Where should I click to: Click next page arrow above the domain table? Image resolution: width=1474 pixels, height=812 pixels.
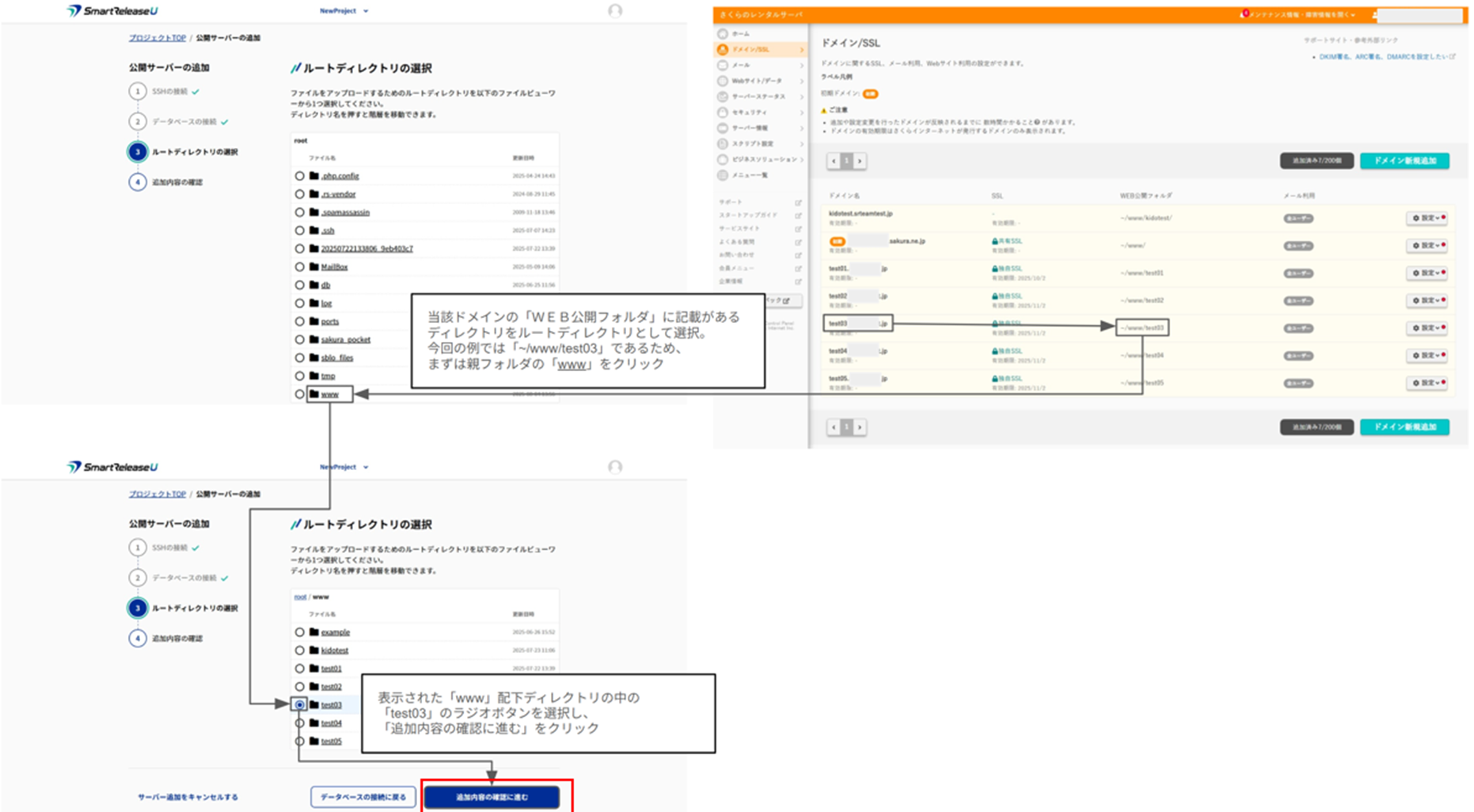point(860,161)
